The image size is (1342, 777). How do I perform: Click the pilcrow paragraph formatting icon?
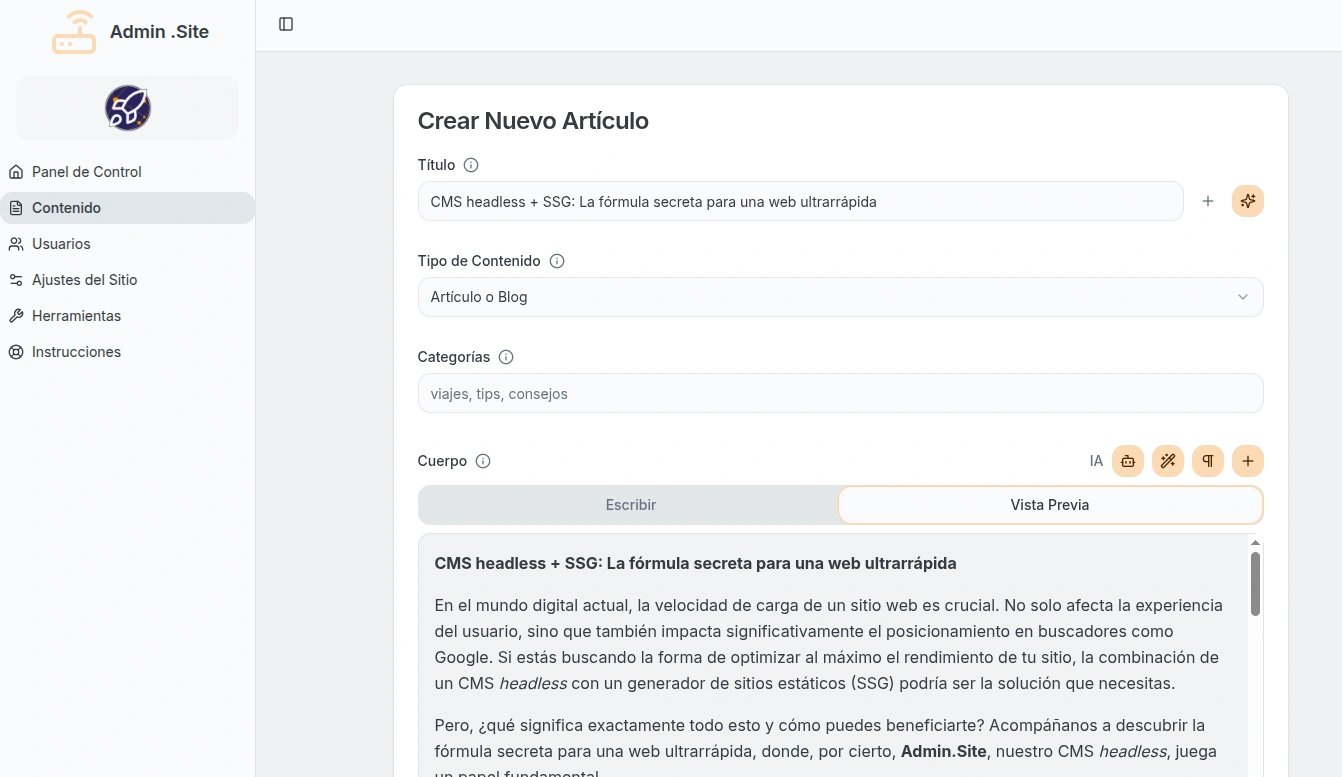(x=1208, y=461)
